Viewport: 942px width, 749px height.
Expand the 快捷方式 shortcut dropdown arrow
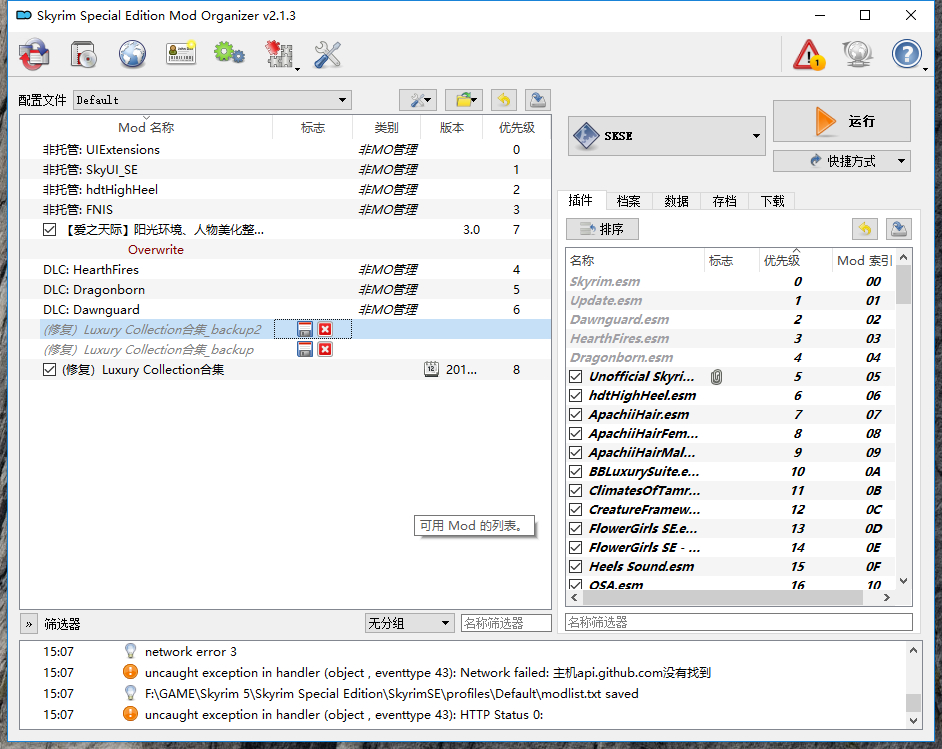click(x=901, y=161)
